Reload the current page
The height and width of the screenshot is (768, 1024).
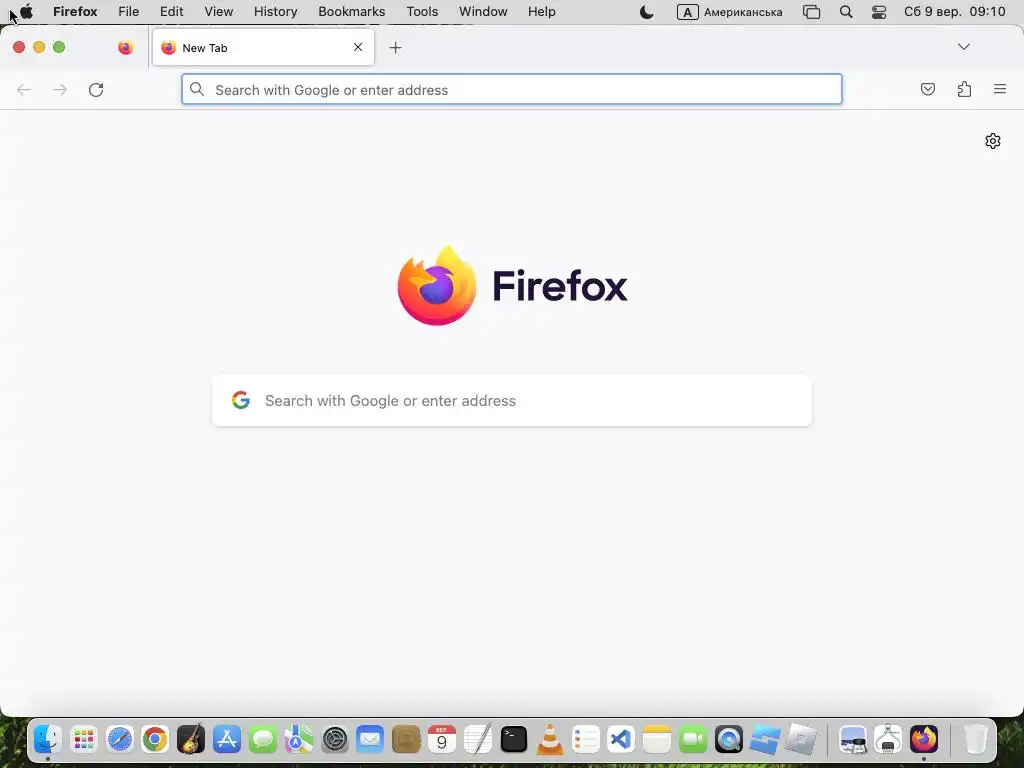tap(96, 89)
